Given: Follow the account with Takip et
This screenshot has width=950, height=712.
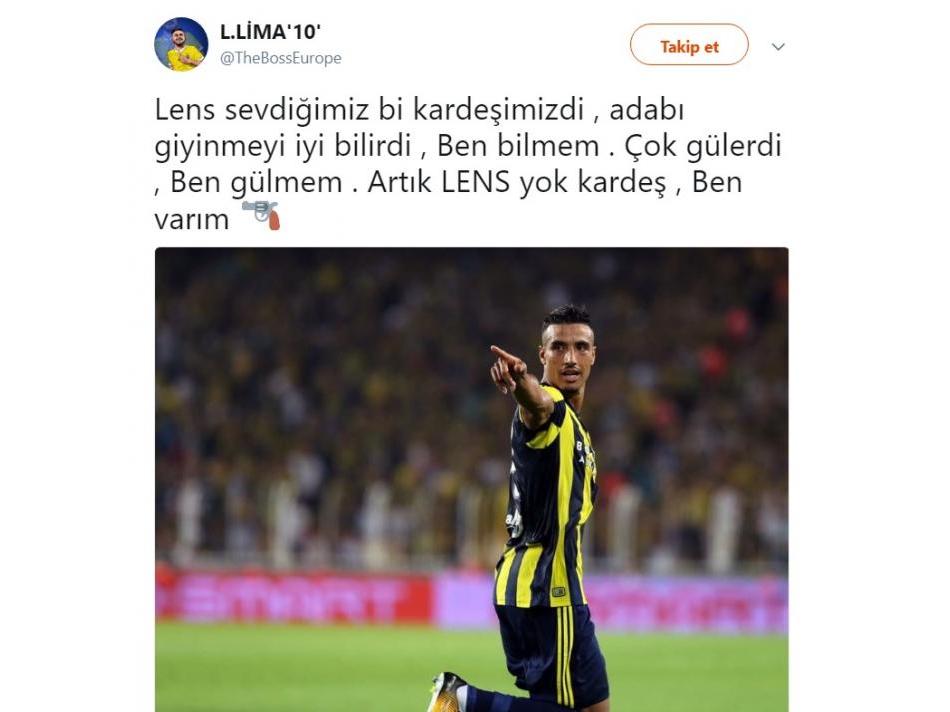Looking at the screenshot, I should tap(689, 45).
